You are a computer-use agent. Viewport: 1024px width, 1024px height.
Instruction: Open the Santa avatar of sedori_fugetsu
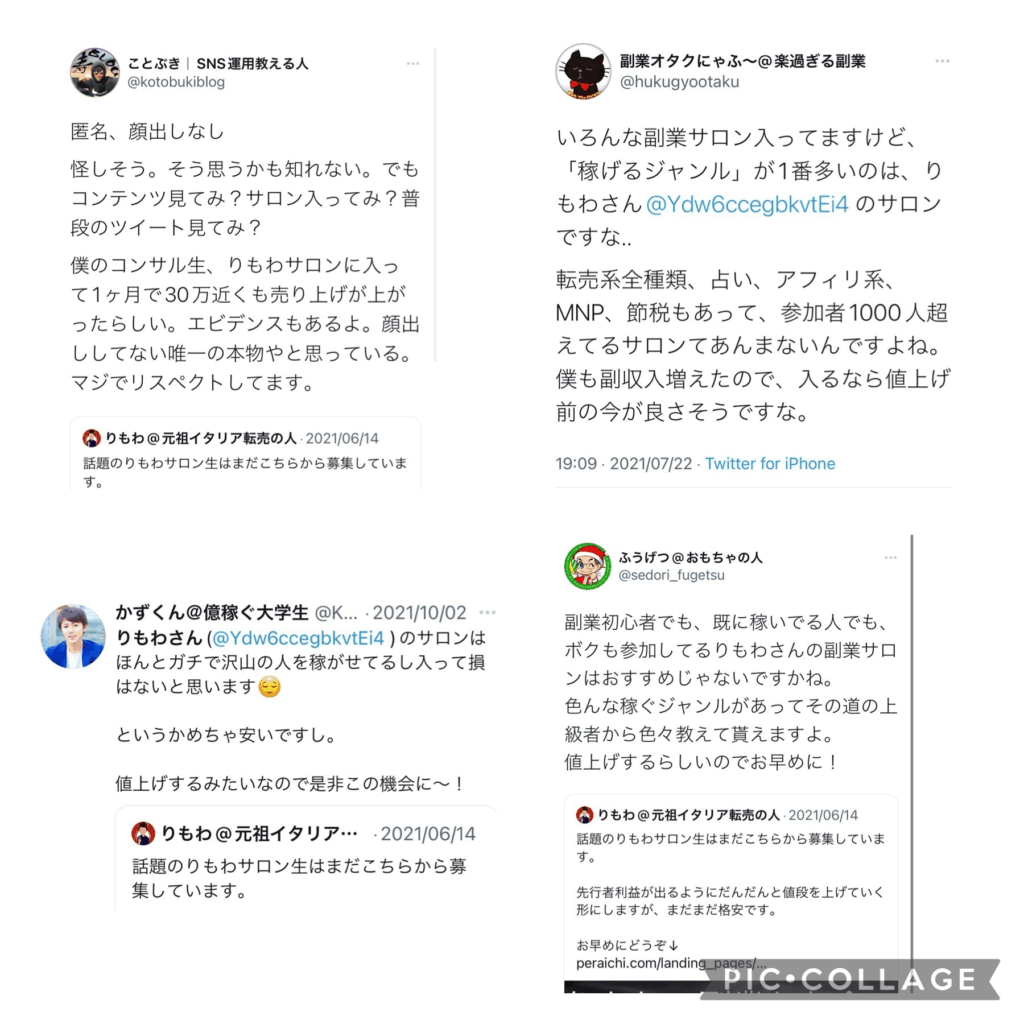point(588,566)
